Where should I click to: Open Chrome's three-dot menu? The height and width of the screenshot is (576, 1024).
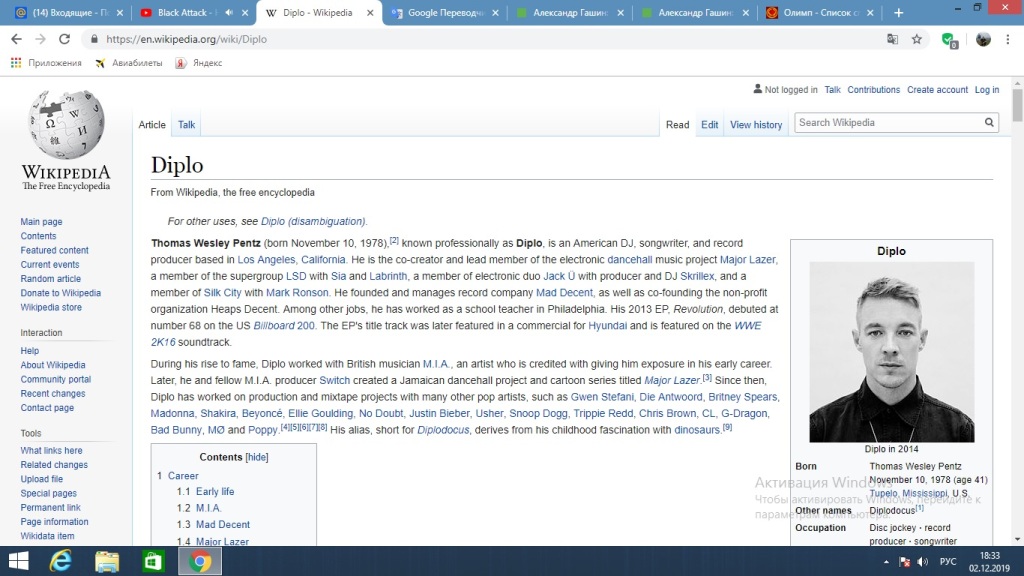(1008, 39)
